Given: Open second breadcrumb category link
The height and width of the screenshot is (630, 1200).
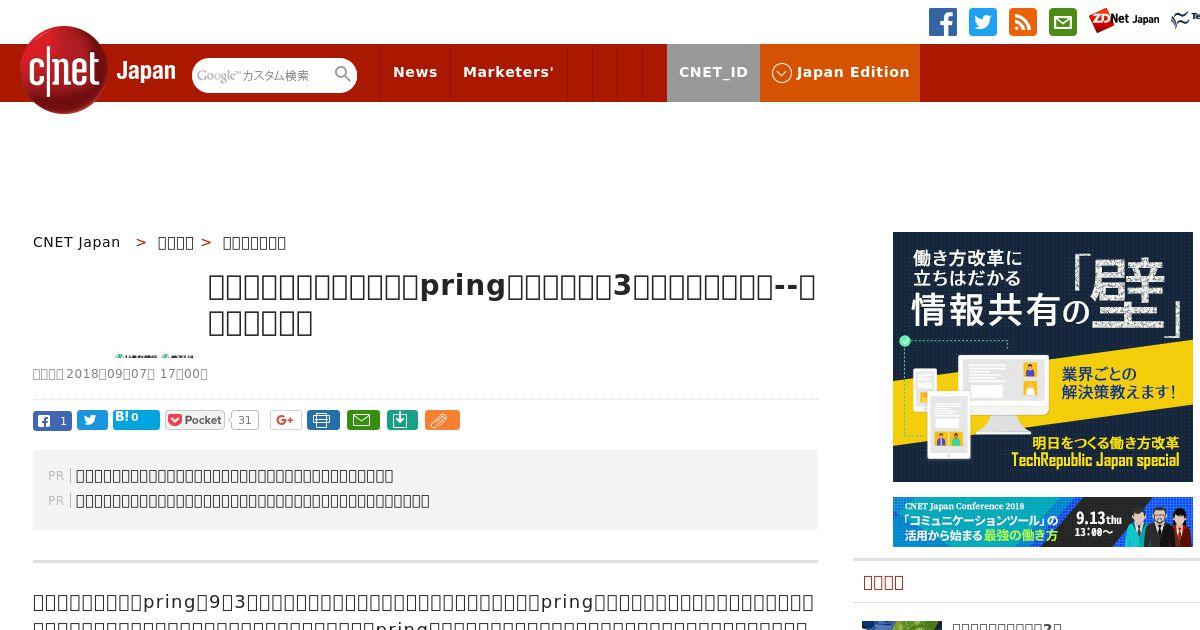Looking at the screenshot, I should coord(176,242).
